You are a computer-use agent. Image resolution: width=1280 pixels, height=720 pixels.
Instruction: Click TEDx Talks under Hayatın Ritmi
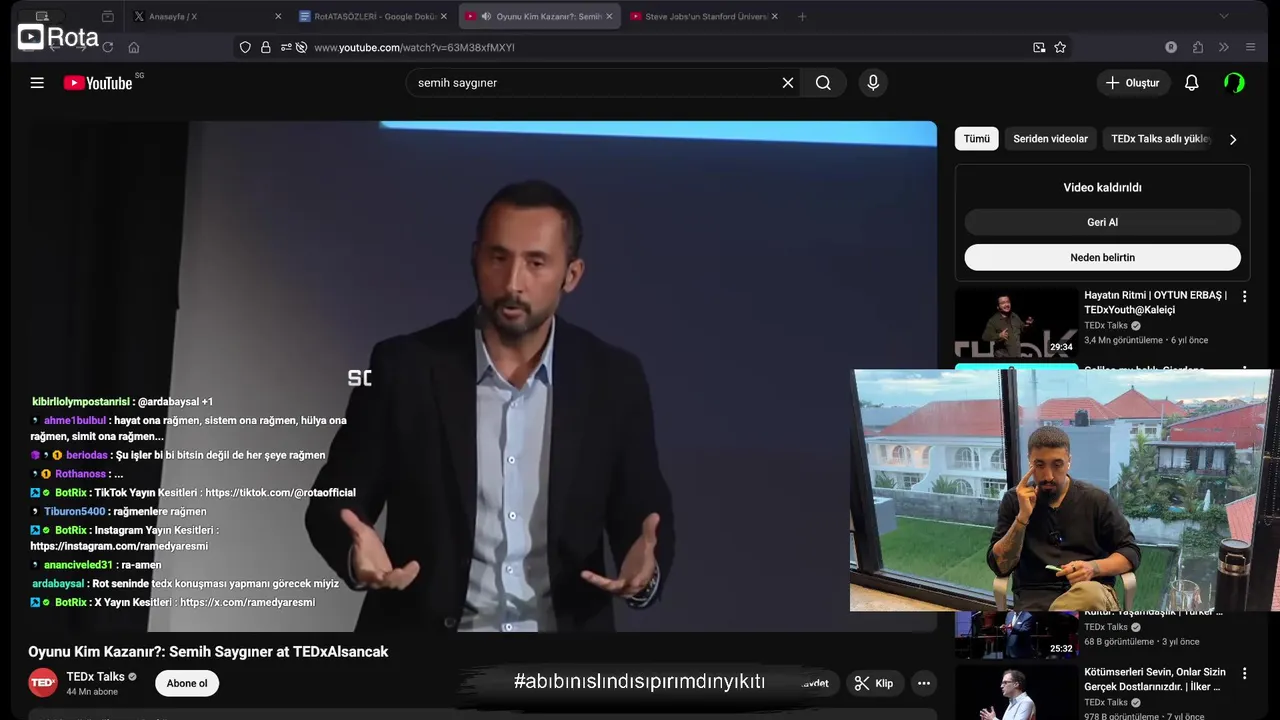[1106, 326]
